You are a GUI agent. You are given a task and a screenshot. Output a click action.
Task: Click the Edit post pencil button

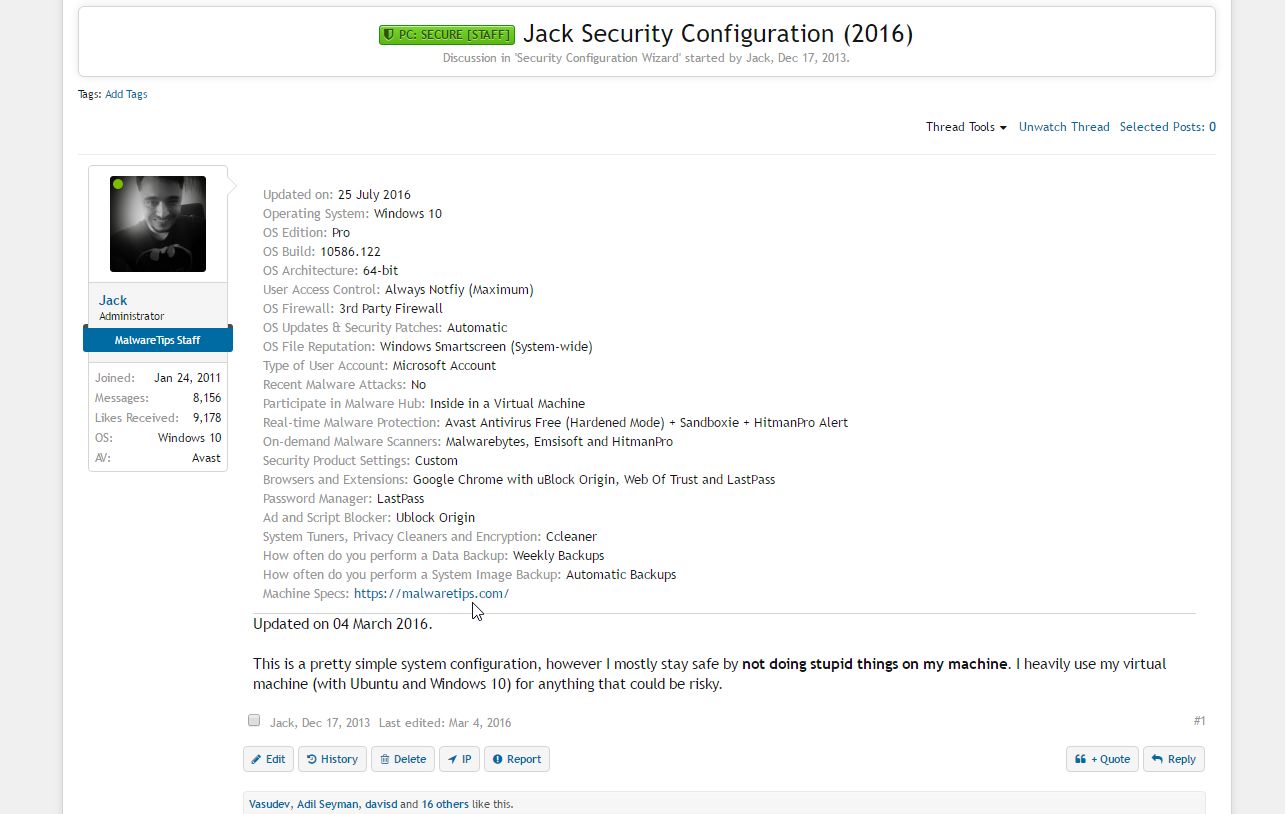[268, 759]
